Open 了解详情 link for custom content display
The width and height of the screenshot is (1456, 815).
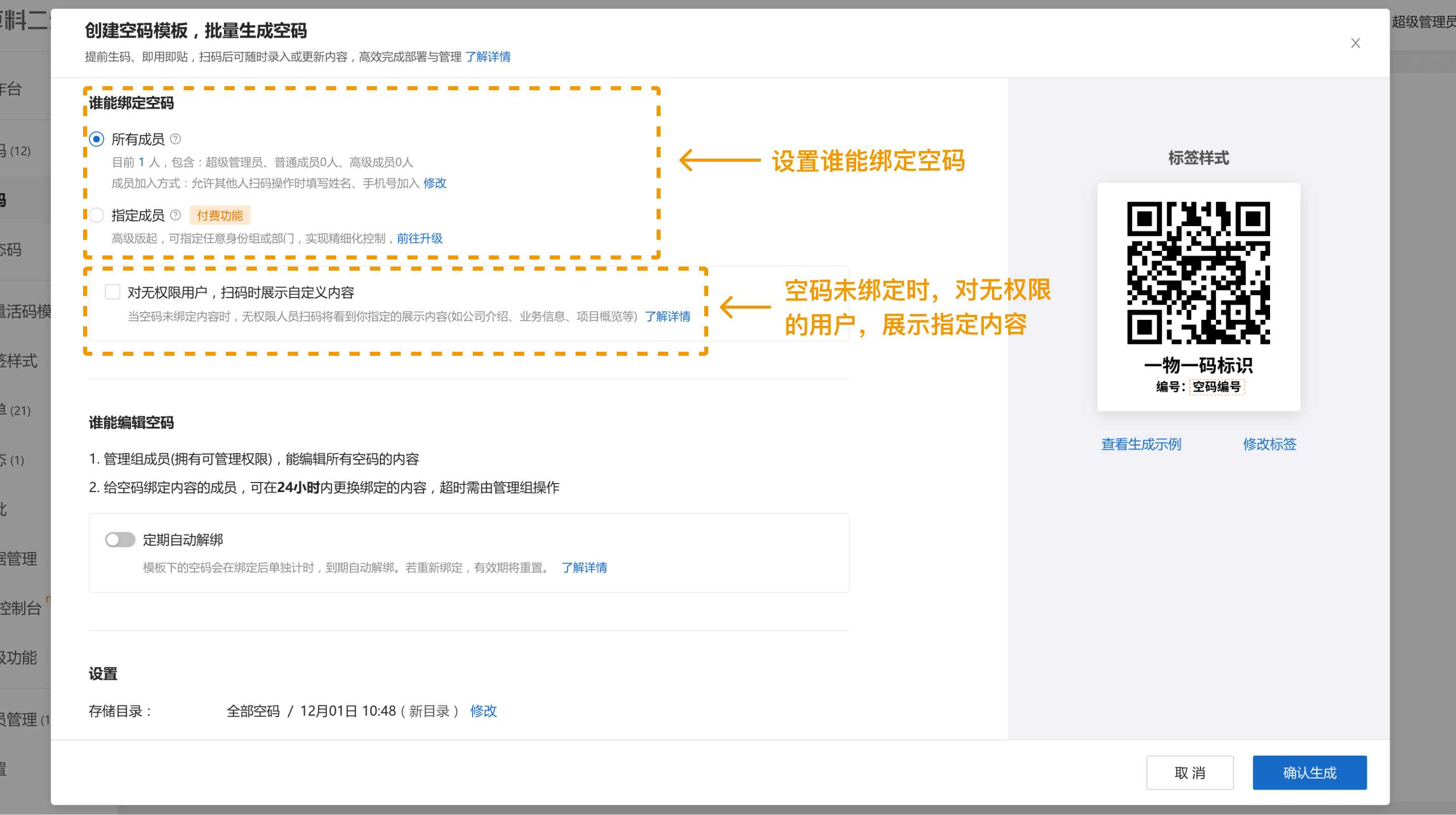point(667,316)
